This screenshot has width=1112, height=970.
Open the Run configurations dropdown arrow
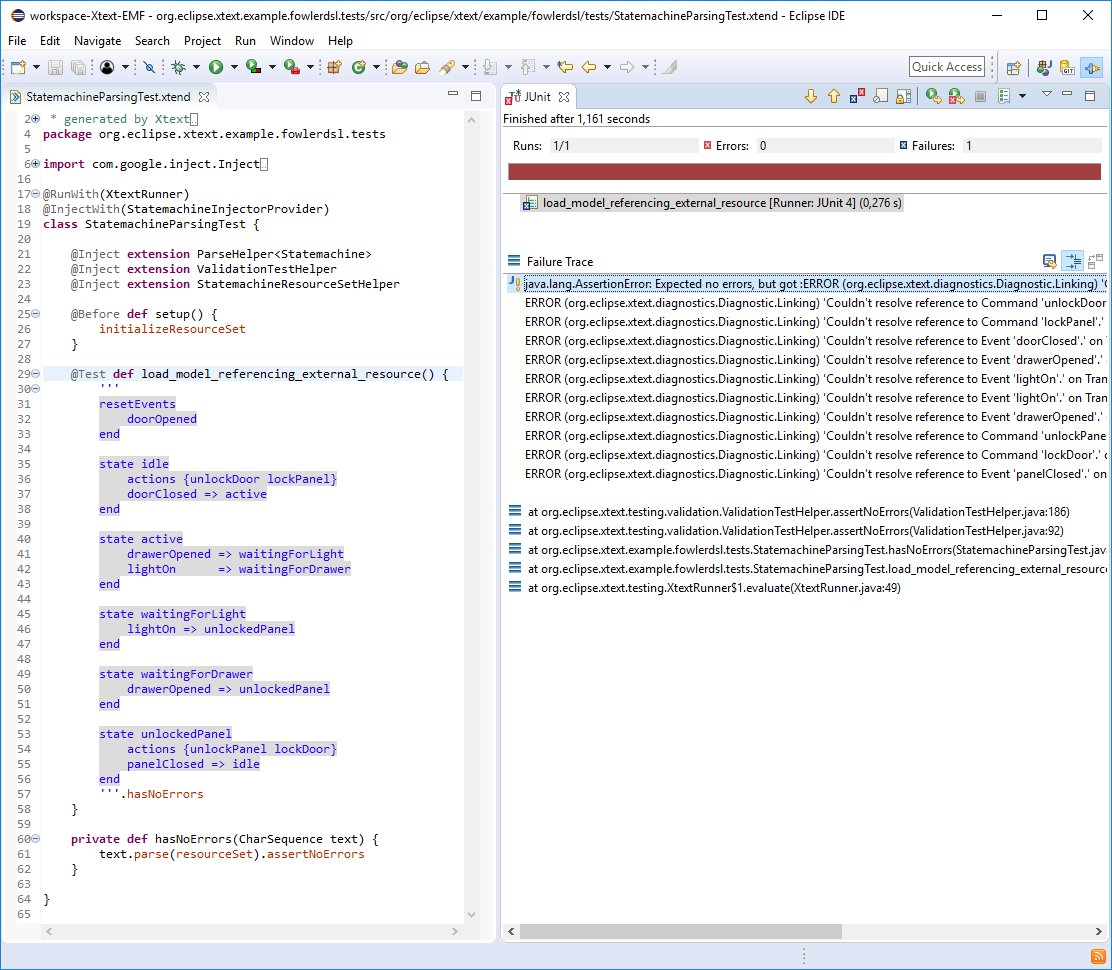234,67
